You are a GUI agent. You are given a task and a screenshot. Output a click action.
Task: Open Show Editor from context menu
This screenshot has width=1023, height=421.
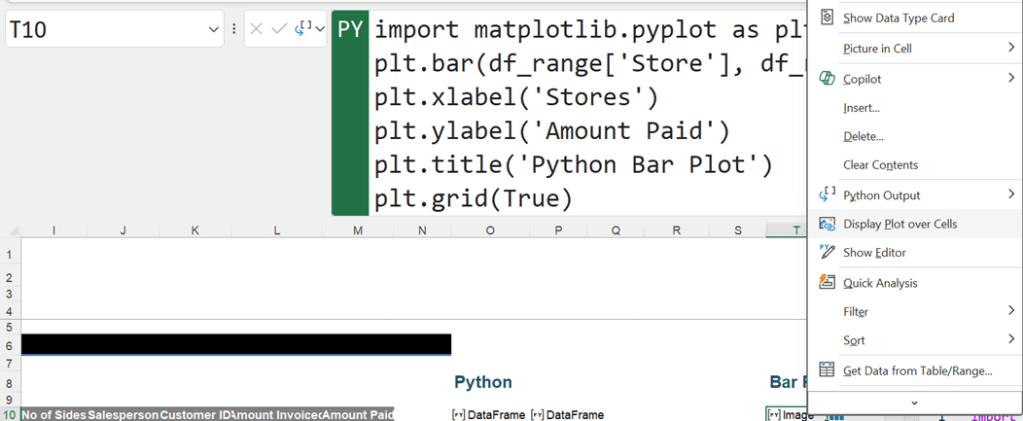point(875,253)
